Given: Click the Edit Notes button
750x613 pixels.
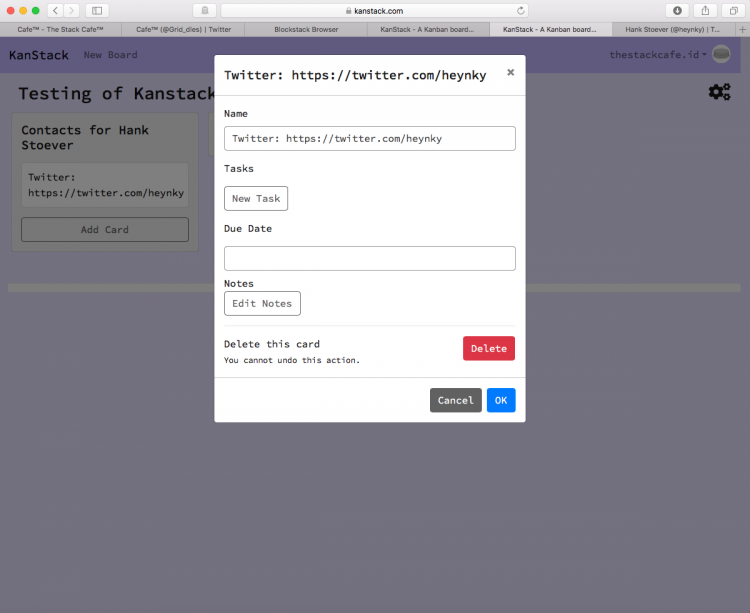Looking at the screenshot, I should coord(262,304).
